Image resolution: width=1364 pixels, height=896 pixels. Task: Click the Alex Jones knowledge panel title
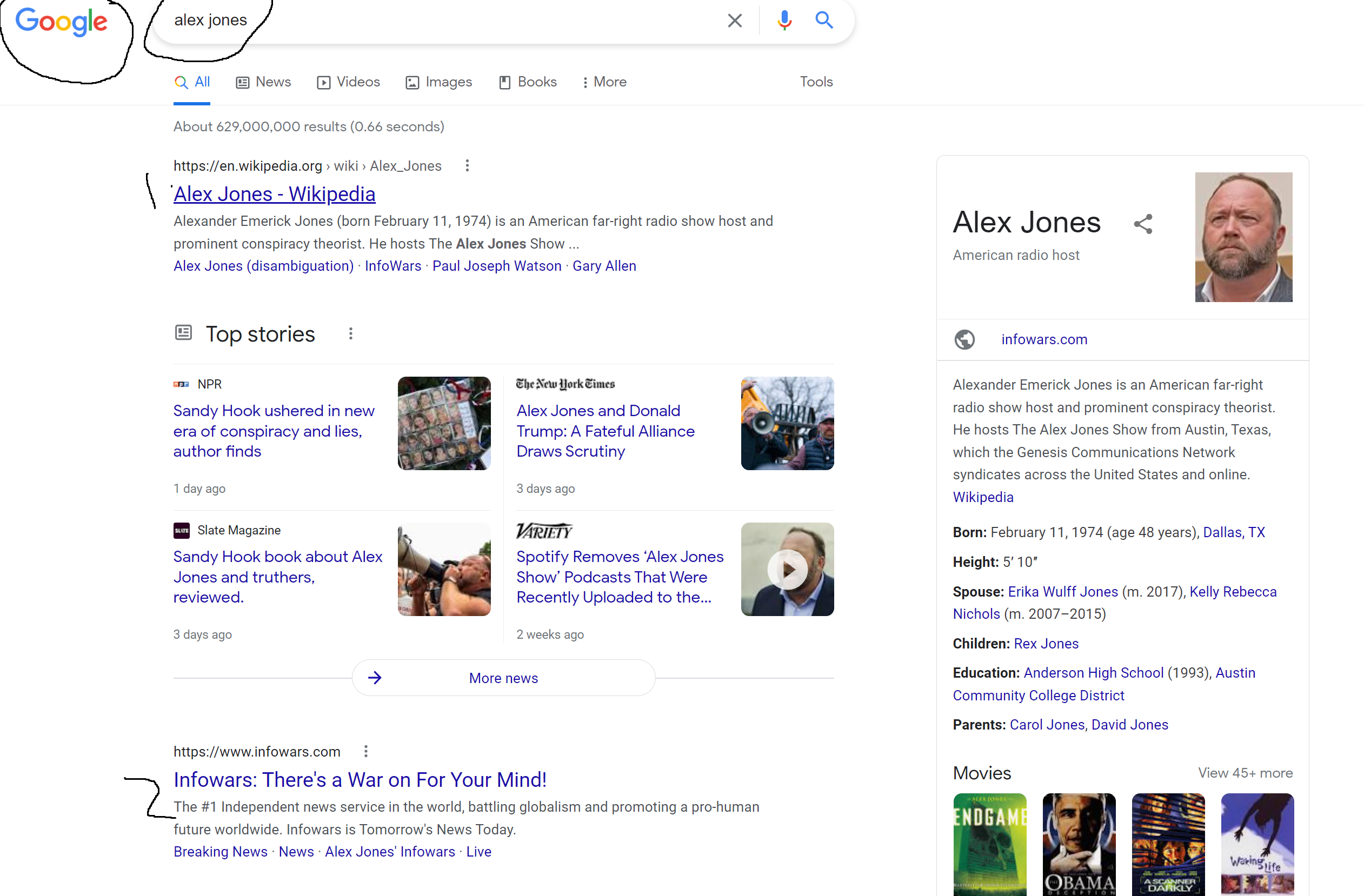1027,222
